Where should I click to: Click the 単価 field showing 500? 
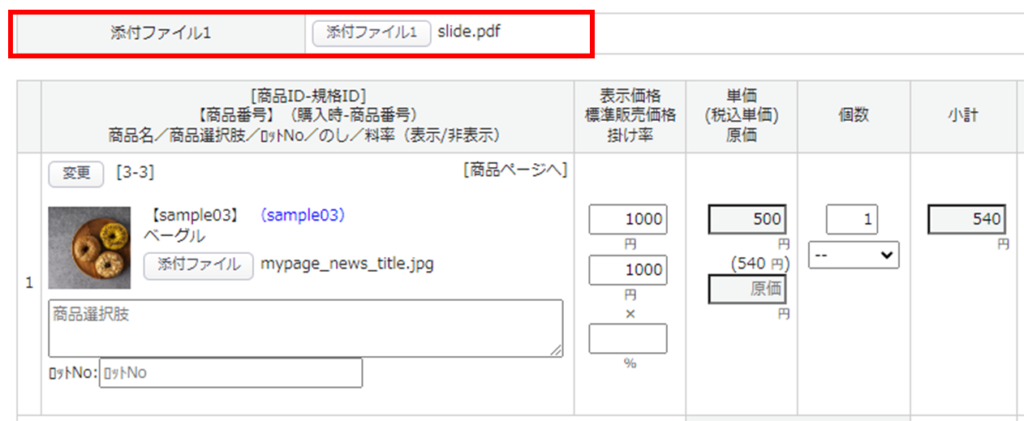pyautogui.click(x=747, y=220)
